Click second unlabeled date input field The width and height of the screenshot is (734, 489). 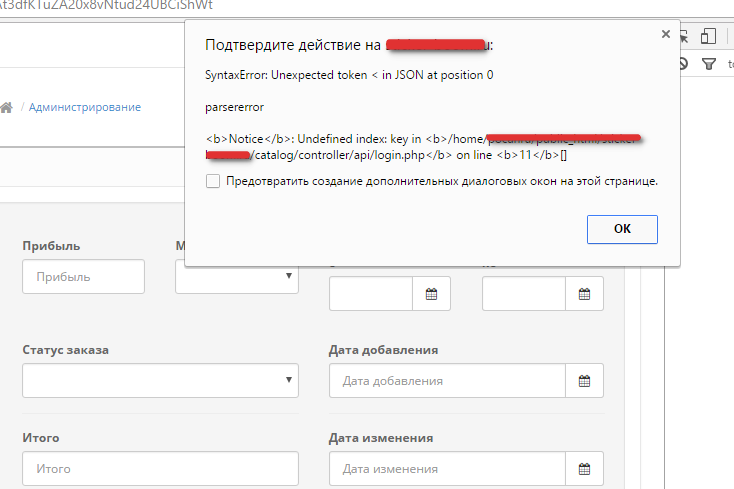524,294
